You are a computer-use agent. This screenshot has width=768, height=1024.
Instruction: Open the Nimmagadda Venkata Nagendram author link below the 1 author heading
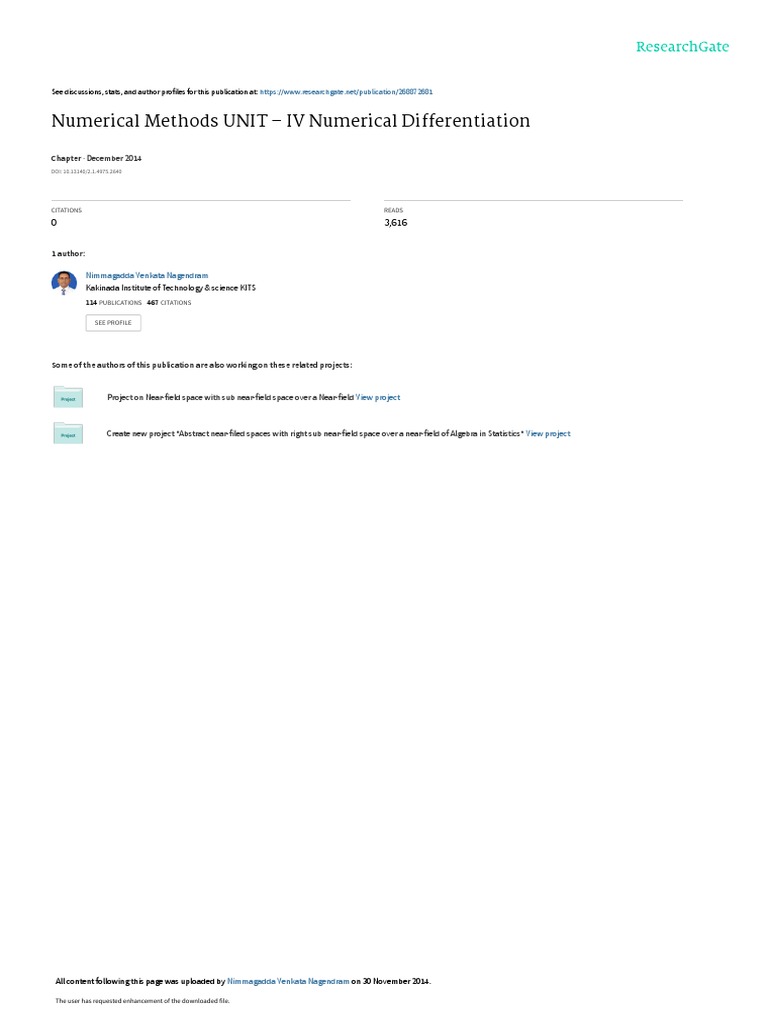(147, 276)
